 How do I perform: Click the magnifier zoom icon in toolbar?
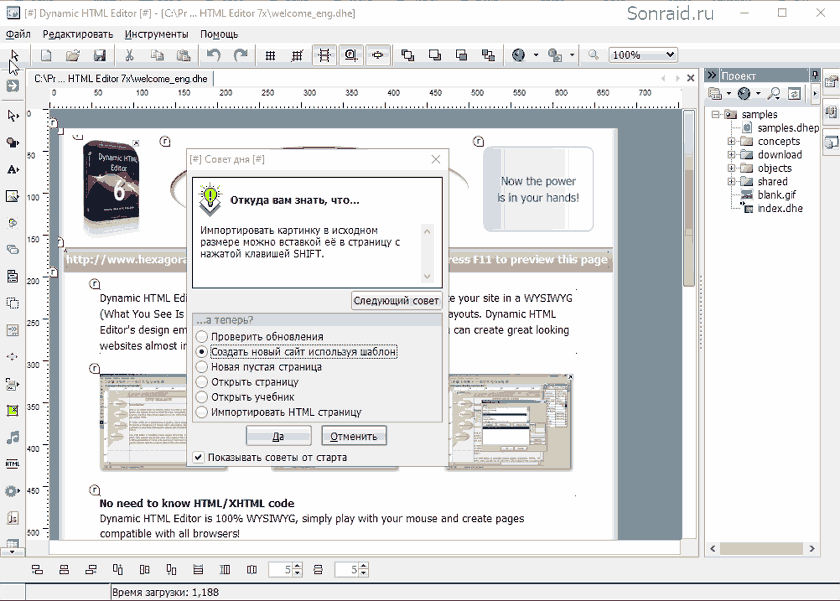click(593, 55)
